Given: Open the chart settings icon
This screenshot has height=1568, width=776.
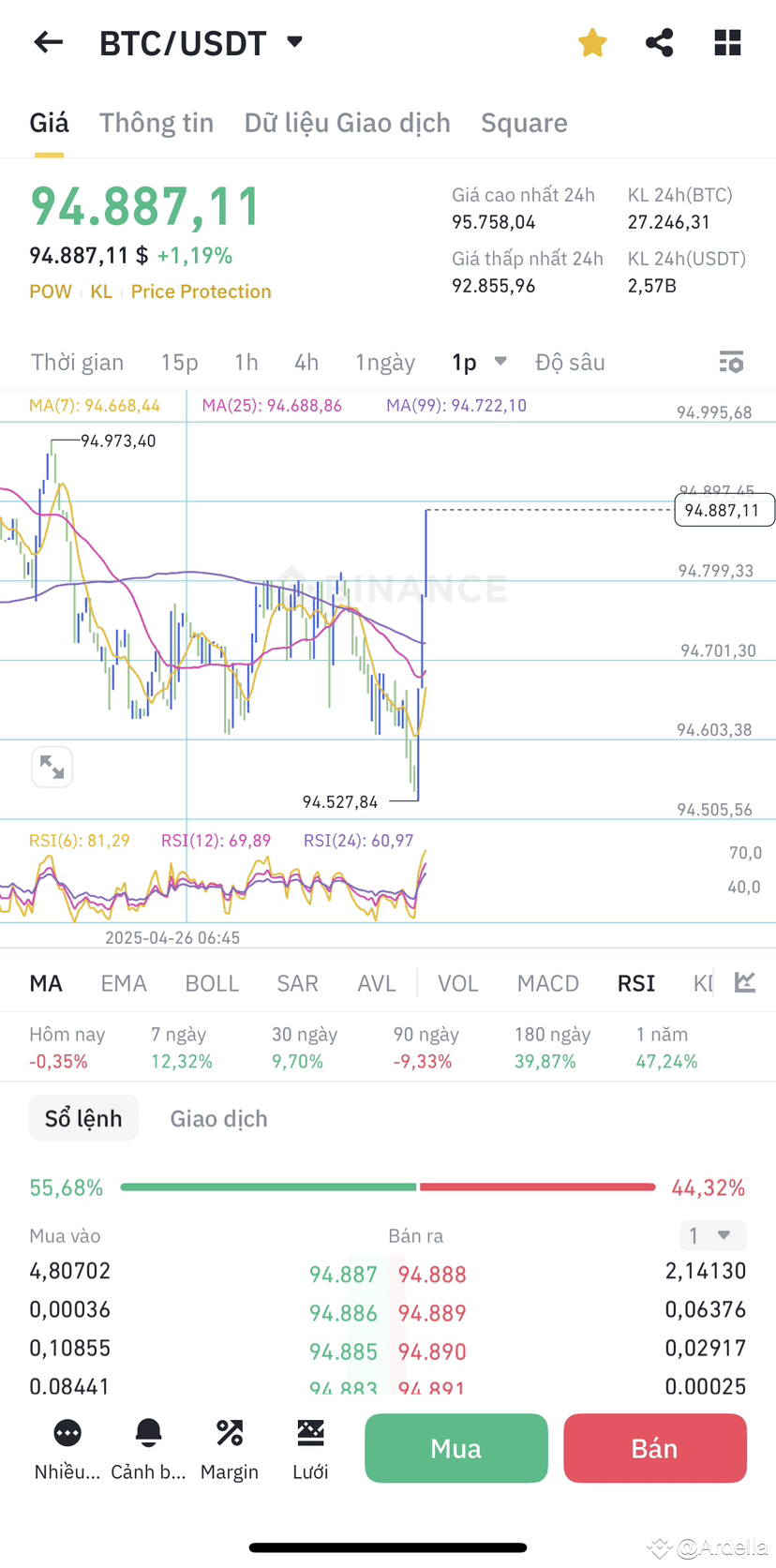Looking at the screenshot, I should pos(731,363).
